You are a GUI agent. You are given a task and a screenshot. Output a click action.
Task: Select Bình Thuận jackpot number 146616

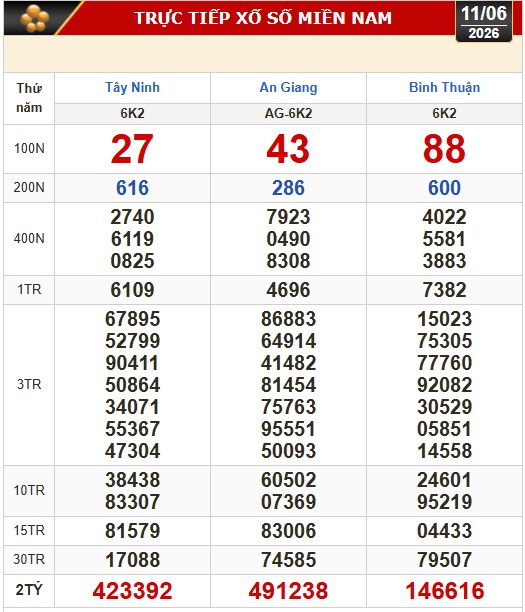coord(445,591)
